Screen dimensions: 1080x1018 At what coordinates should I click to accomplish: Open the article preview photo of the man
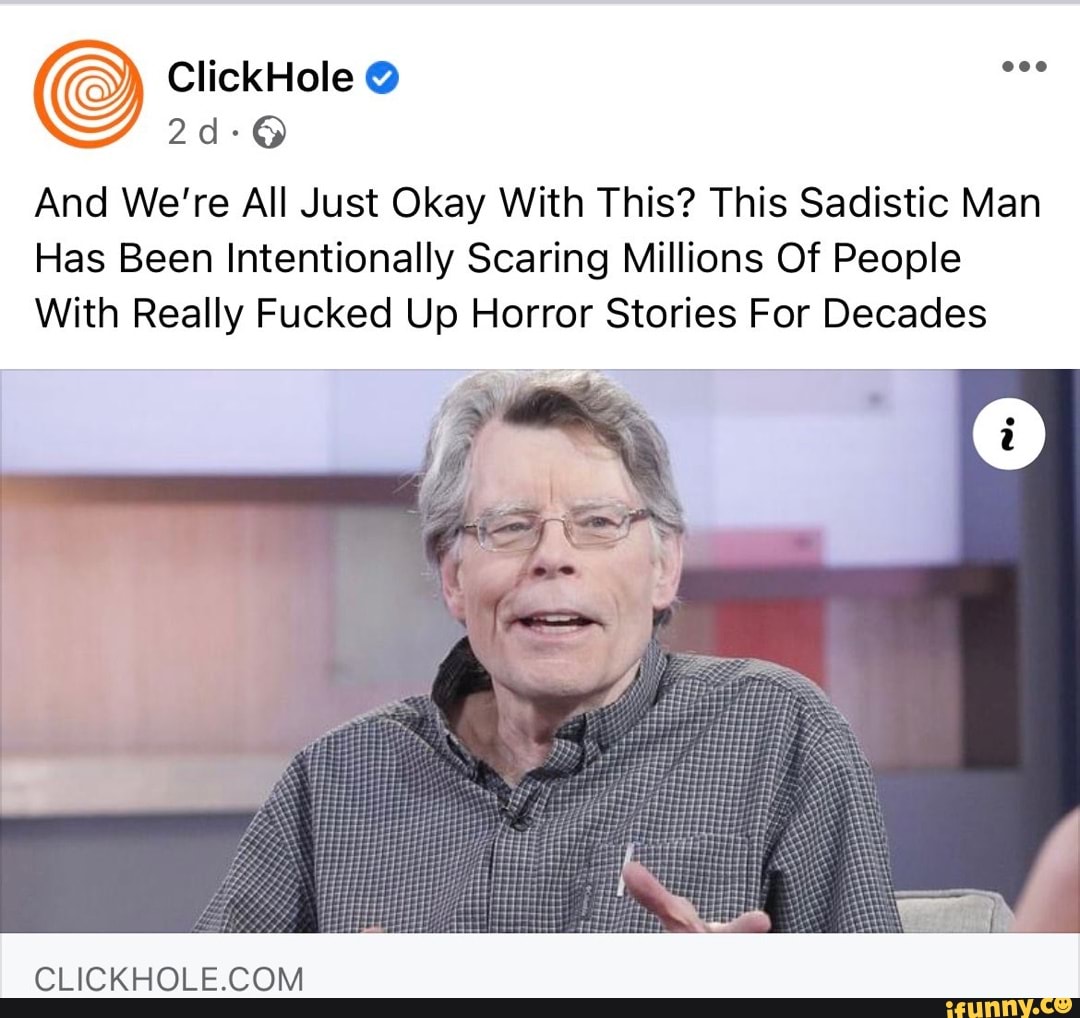pos(540,651)
